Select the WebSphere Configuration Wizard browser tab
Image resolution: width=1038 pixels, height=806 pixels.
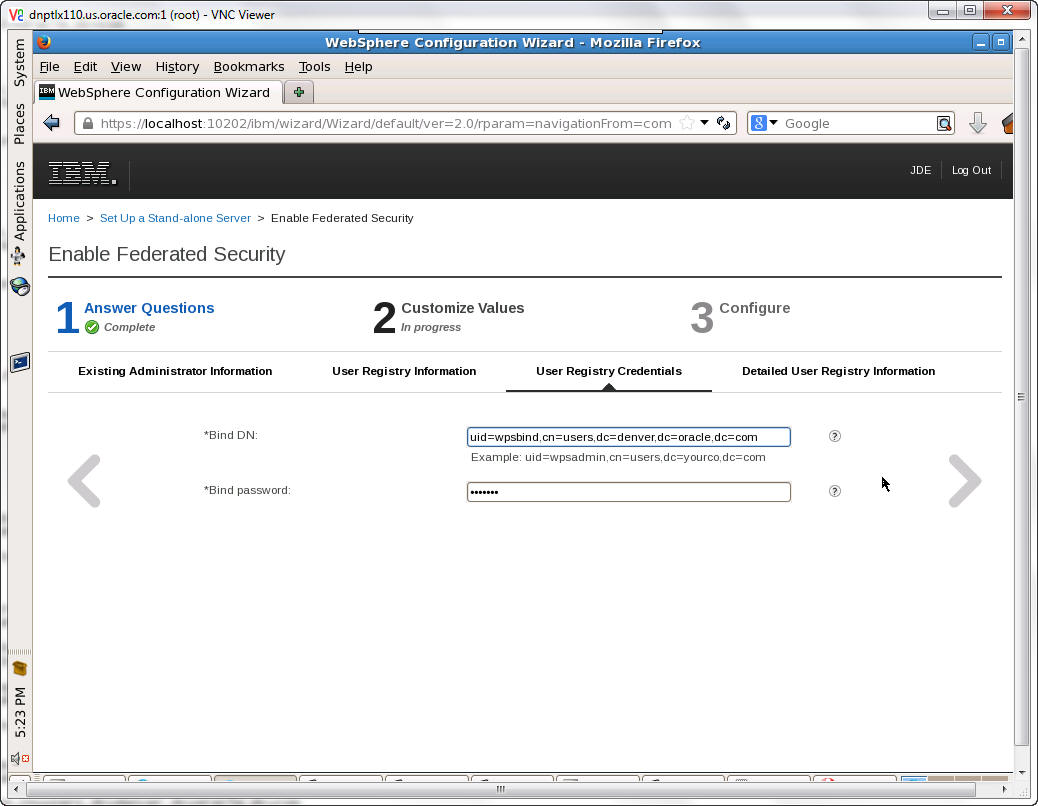[159, 92]
